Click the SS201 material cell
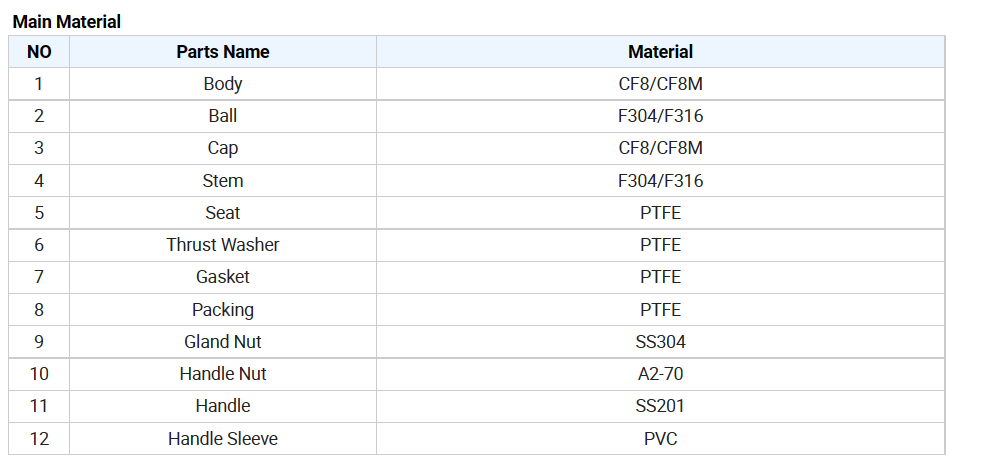The image size is (995, 469). point(661,406)
